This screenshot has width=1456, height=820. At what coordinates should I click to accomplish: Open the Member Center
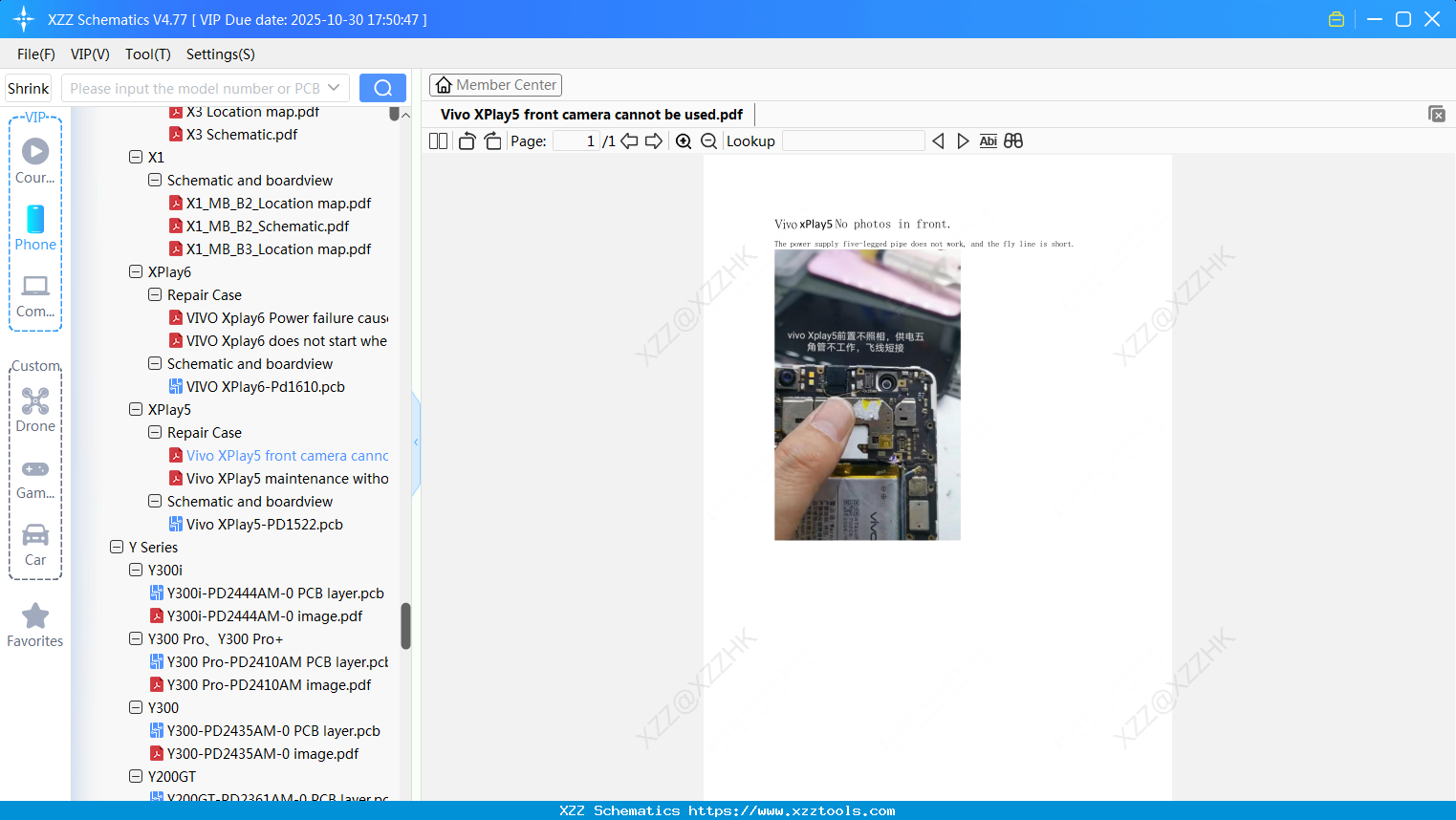tap(495, 84)
